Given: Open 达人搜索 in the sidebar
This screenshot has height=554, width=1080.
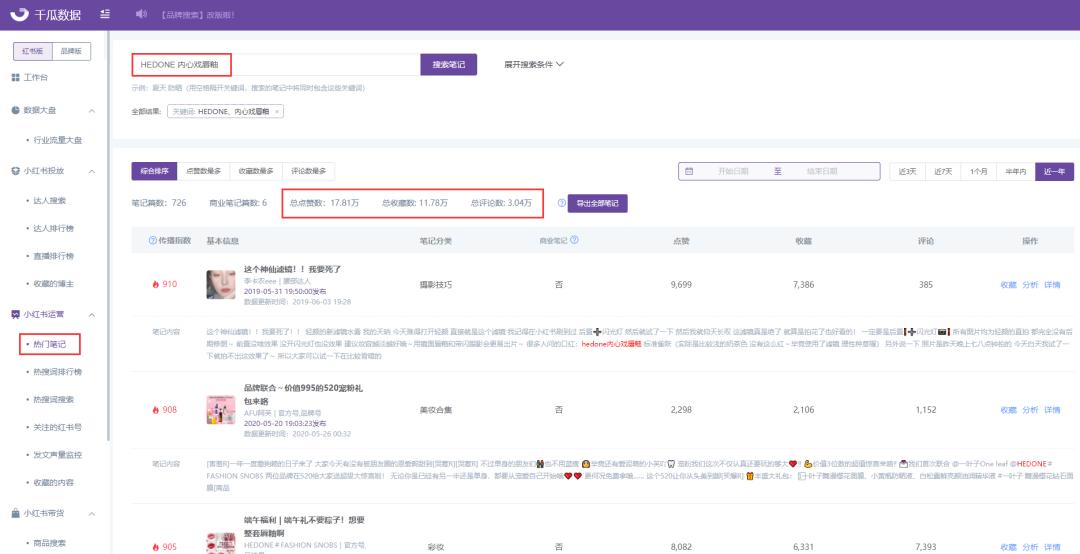Looking at the screenshot, I should click(49, 201).
